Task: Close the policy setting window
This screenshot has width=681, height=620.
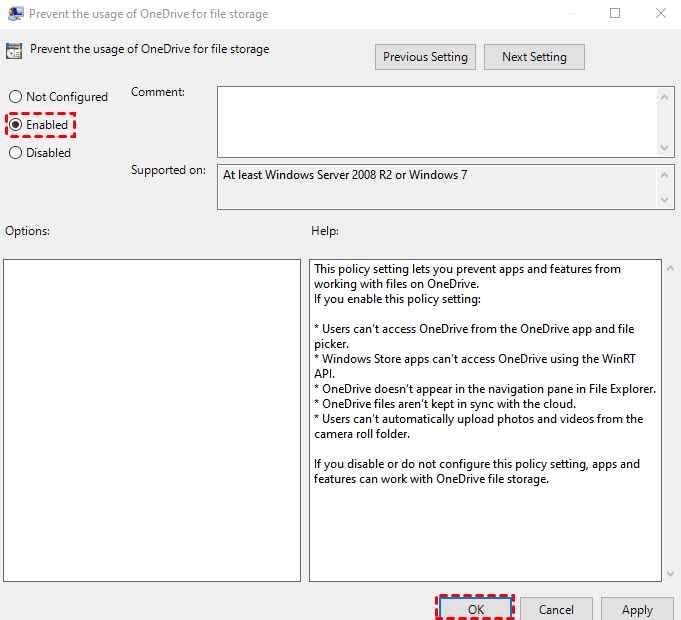Action: 661,13
